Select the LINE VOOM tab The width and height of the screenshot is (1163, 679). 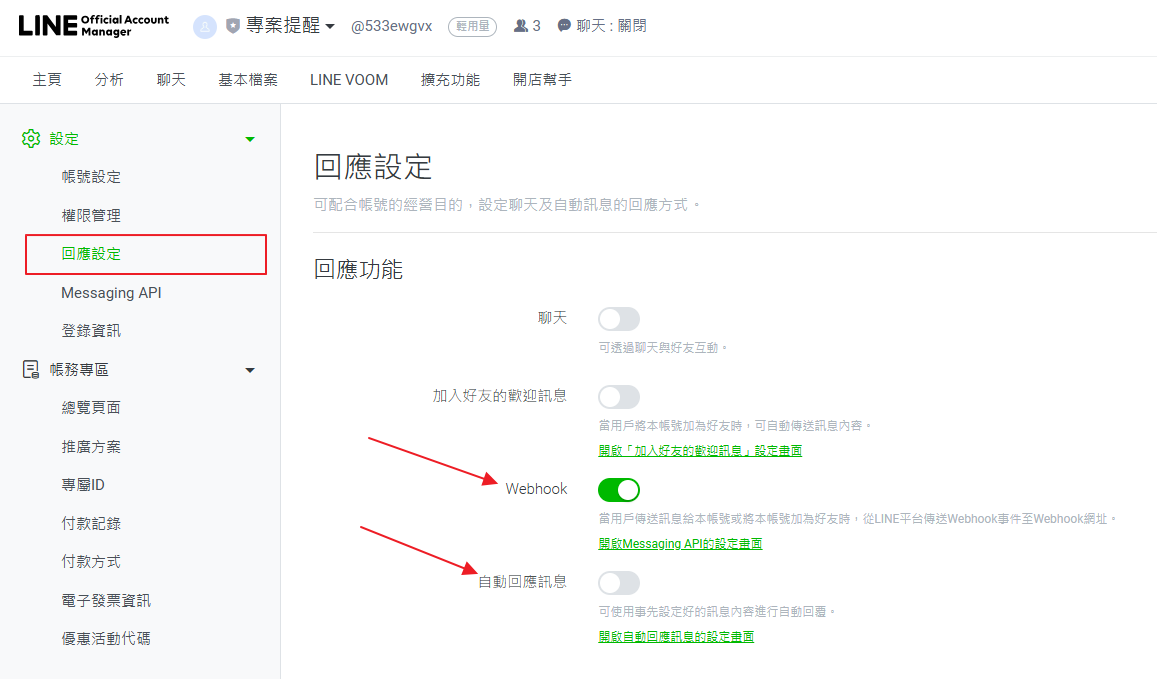tap(349, 79)
